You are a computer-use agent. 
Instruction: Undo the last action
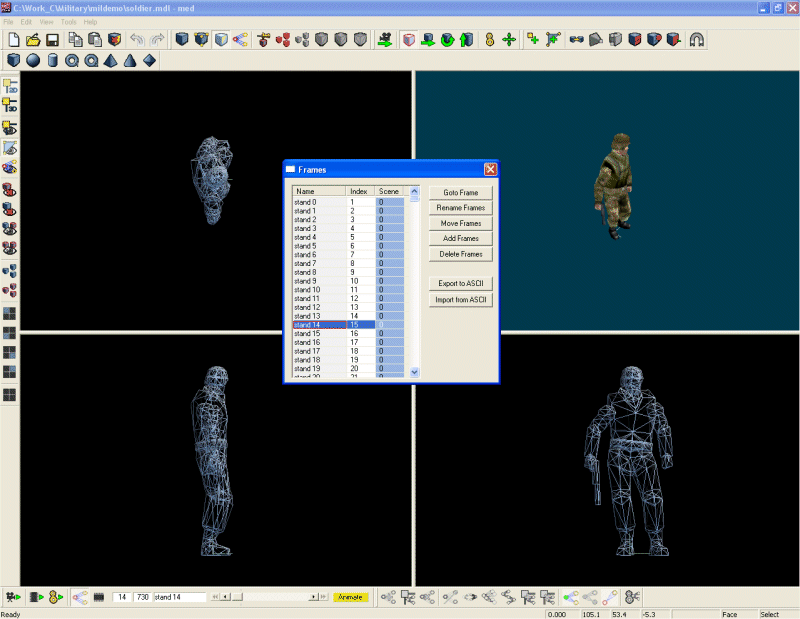point(137,40)
